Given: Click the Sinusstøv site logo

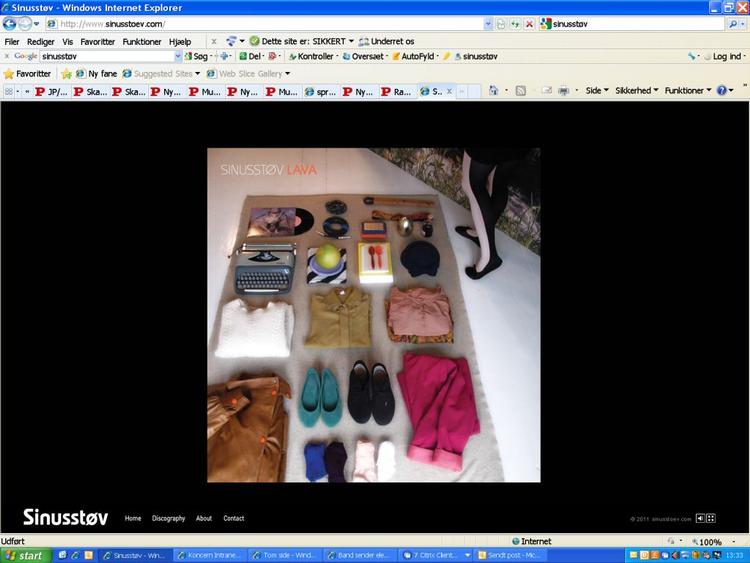Looking at the screenshot, I should click(x=66, y=517).
